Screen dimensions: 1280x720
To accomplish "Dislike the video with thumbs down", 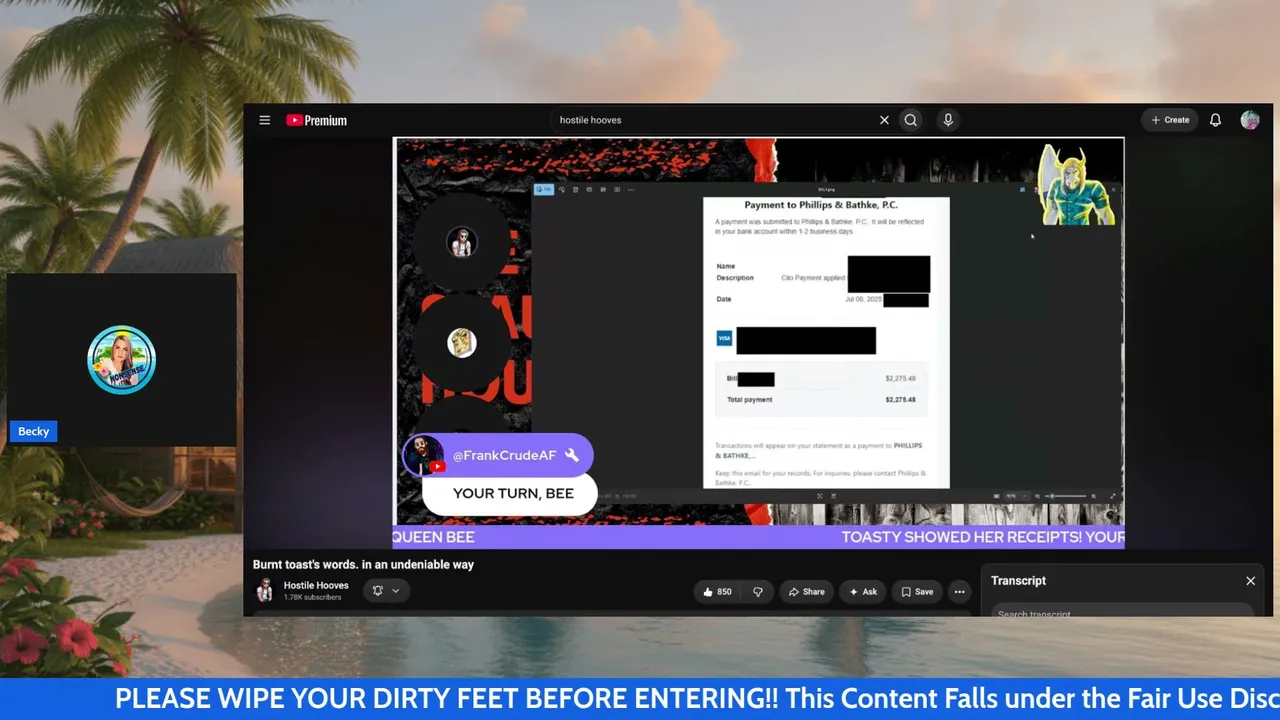I will coord(757,592).
